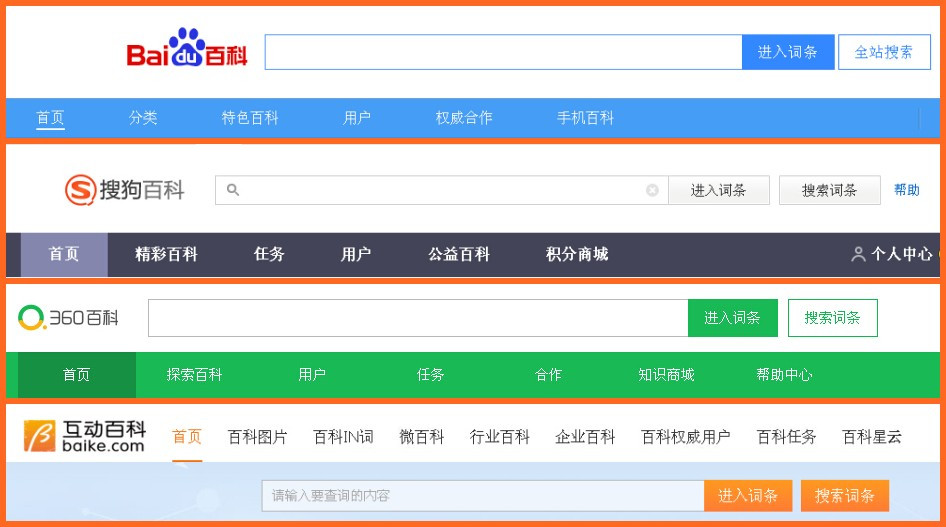Click Baidu's 全站搜索 button
Screen dimensions: 946x527
(x=884, y=52)
